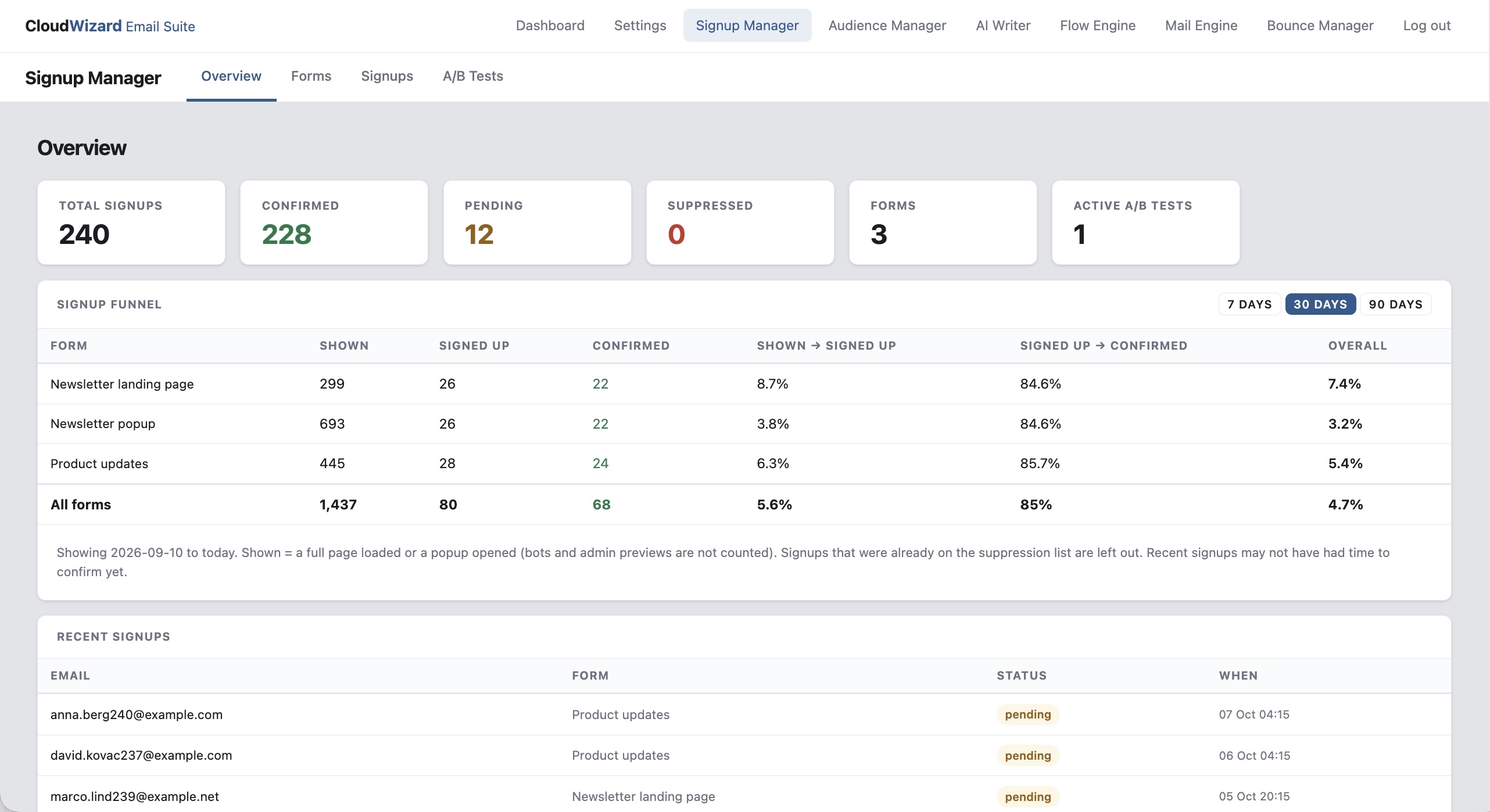Click david.kovac237@example.com email
This screenshot has width=1490, height=812.
click(x=141, y=755)
